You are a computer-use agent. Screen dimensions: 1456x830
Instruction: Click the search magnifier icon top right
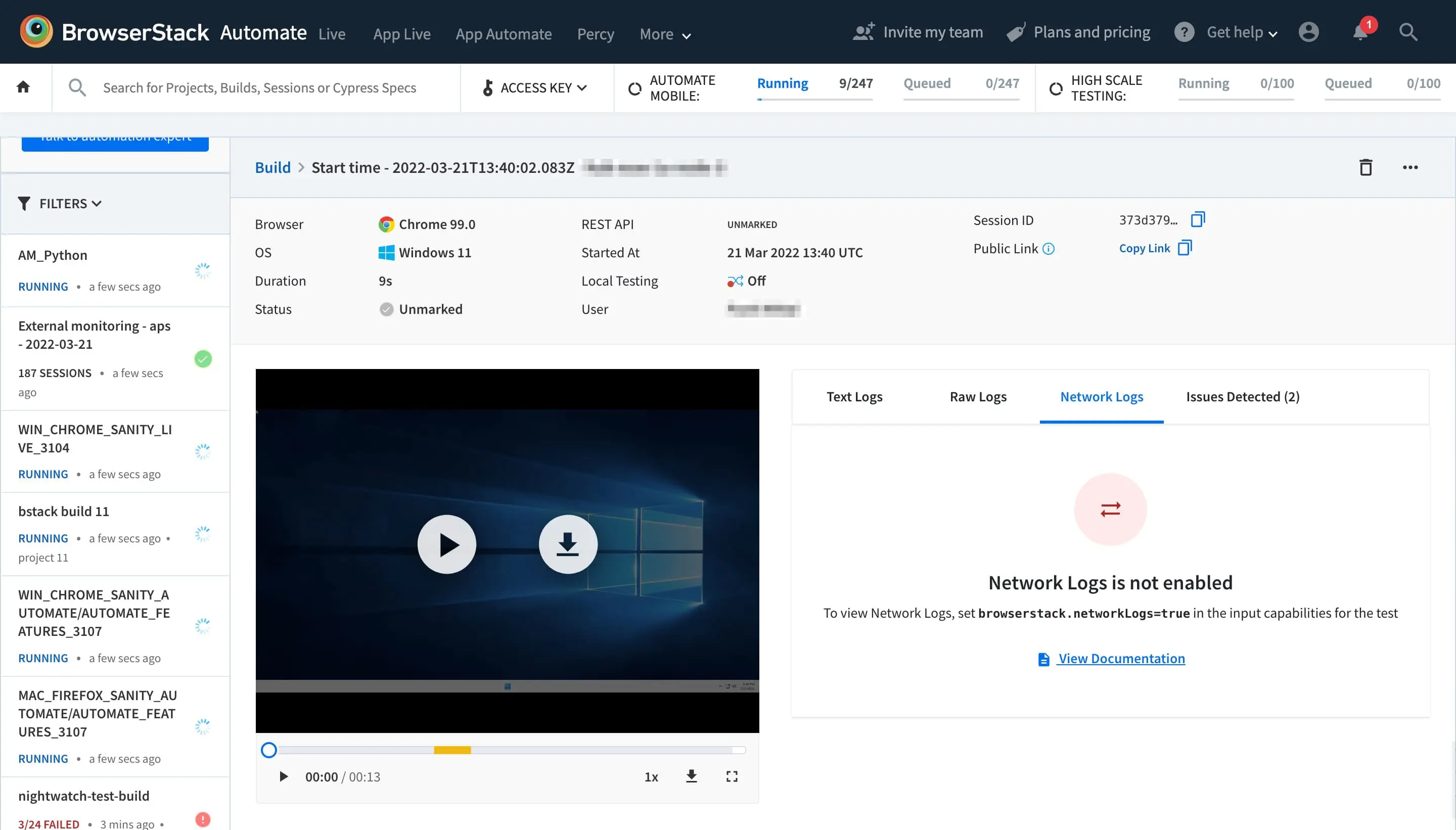click(x=1408, y=33)
